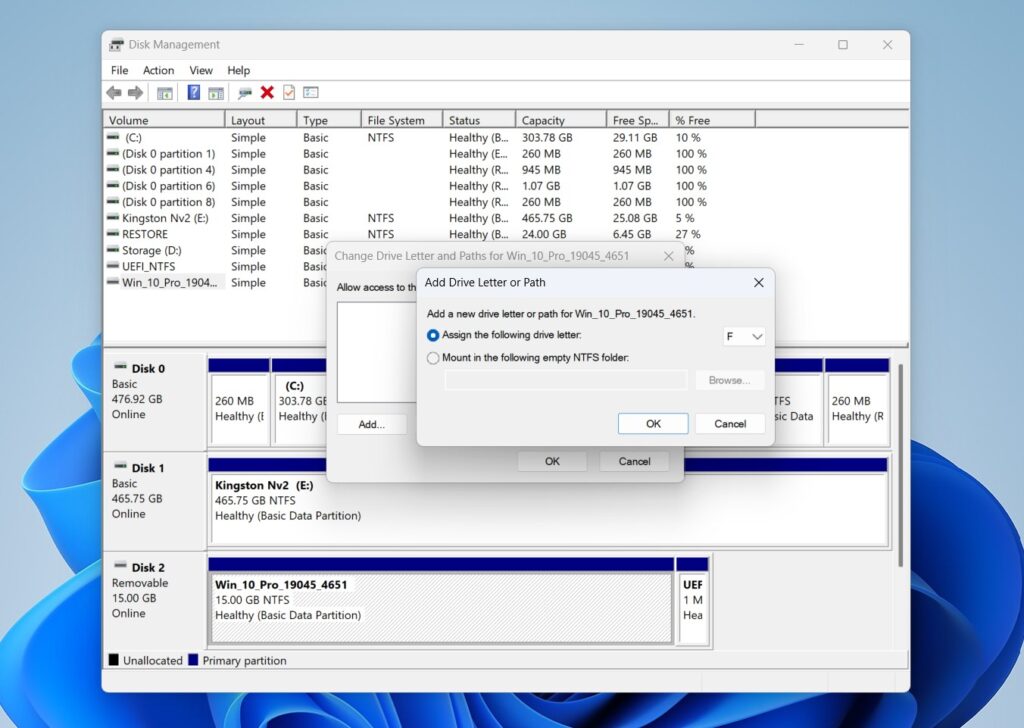Click the Properties checkmark page toolbar icon
1024x728 pixels.
click(289, 93)
